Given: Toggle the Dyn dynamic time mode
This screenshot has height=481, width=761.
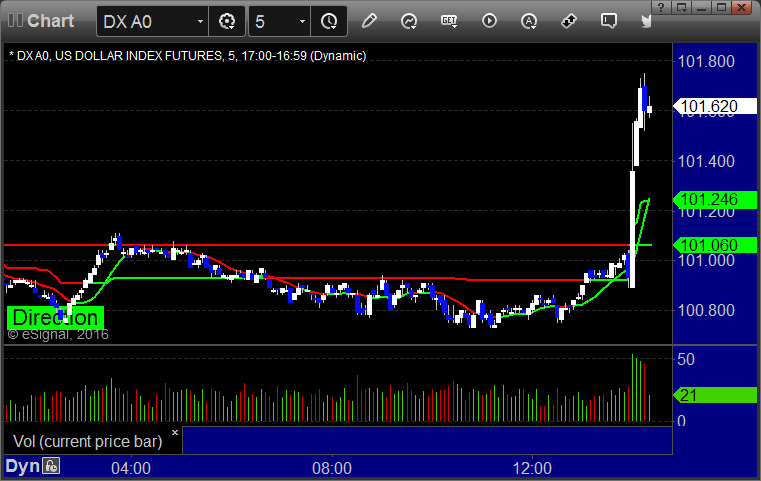Looking at the screenshot, I should coord(22,466).
